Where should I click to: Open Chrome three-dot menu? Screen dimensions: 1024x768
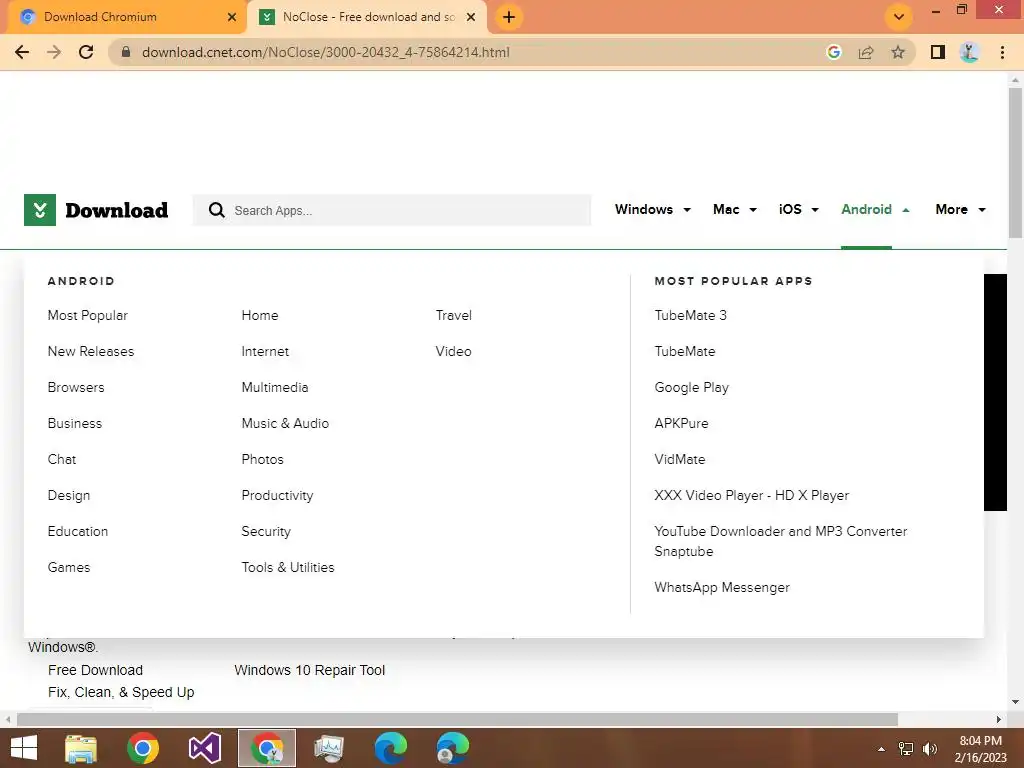pos(1002,52)
